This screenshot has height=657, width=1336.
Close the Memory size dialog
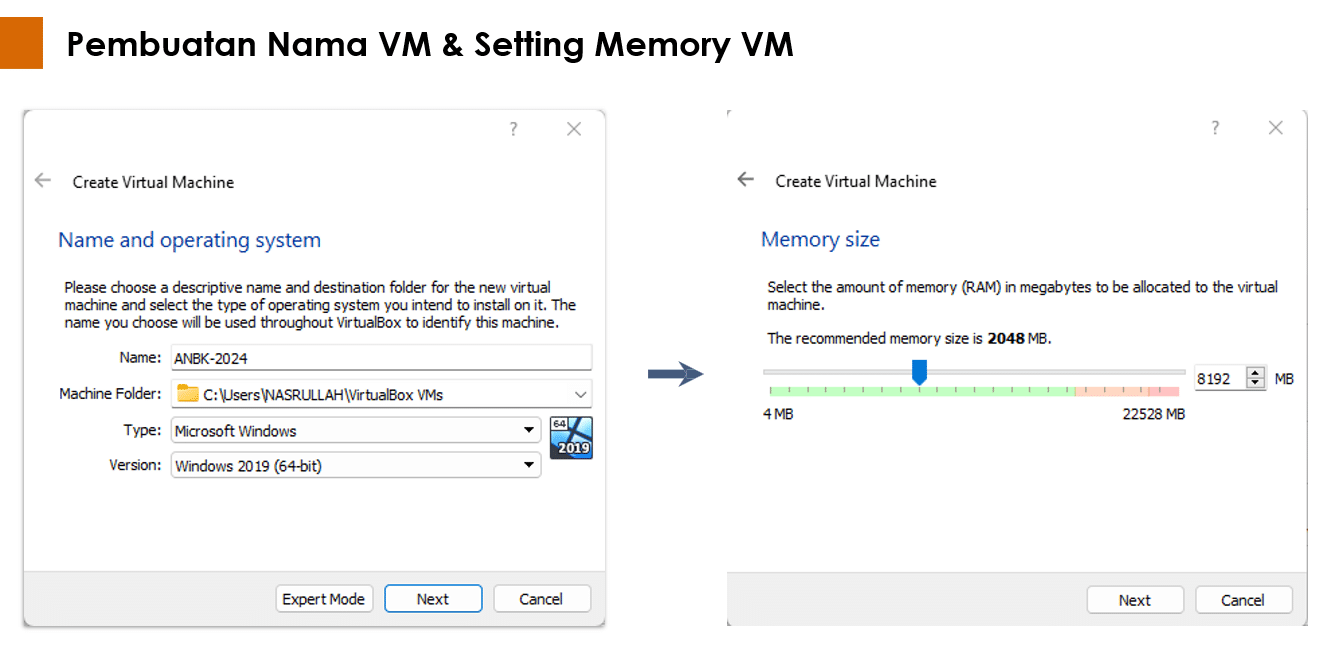(1276, 128)
